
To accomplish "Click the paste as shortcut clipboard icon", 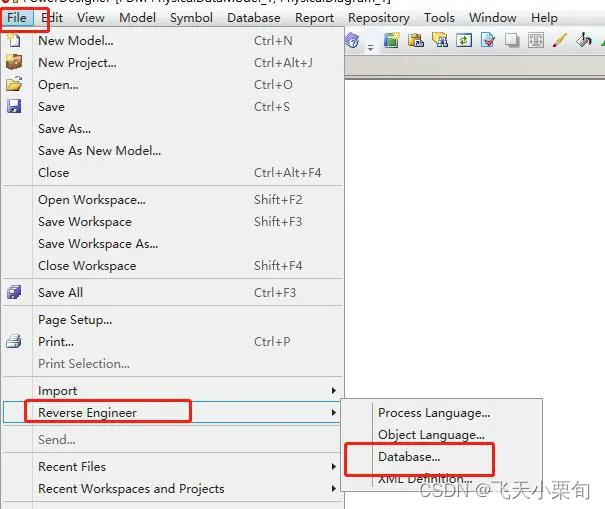I will pos(416,40).
